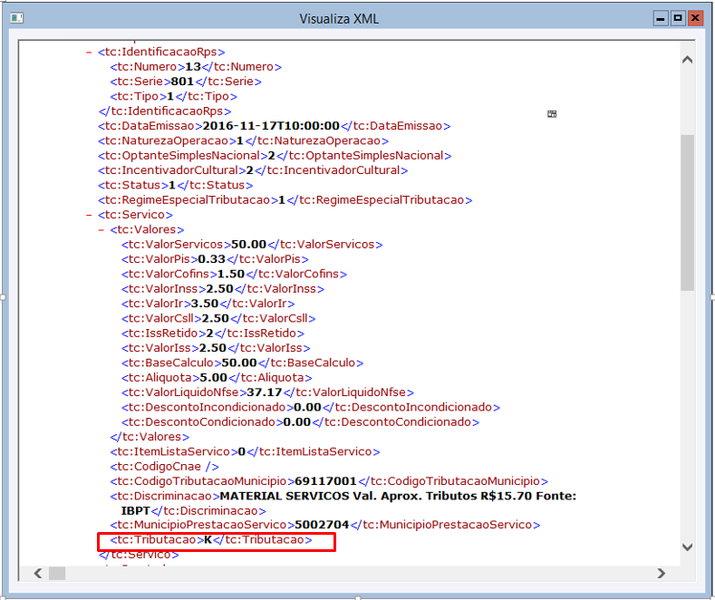Screen dimensions: 715x600
Task: Select CodigoTributacaoMunicipio value 69117001
Action: 326,481
